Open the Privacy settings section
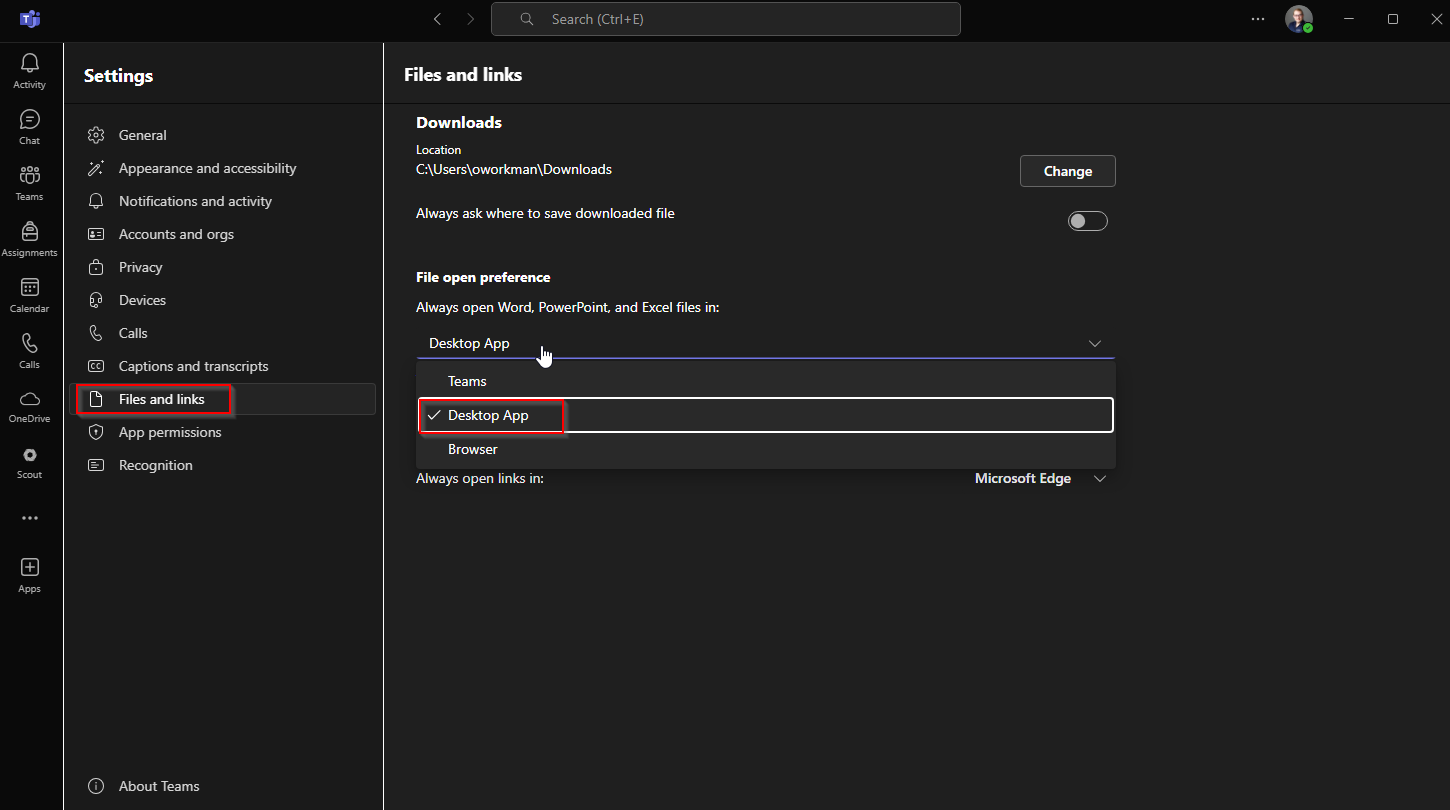The height and width of the screenshot is (810, 1450). [x=140, y=267]
